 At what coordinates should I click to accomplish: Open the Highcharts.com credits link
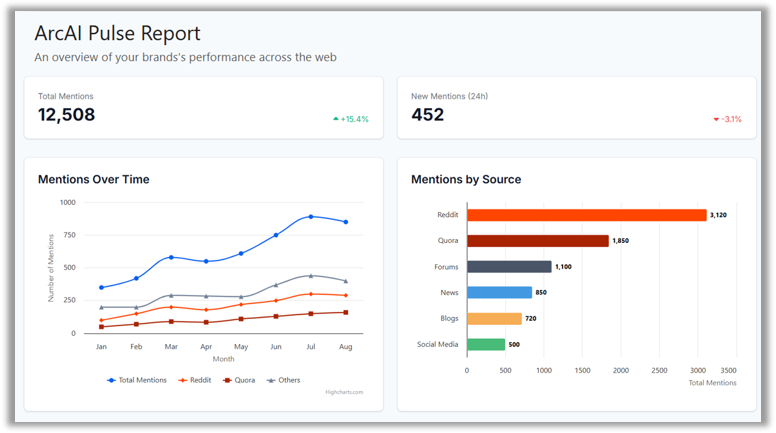pos(343,392)
